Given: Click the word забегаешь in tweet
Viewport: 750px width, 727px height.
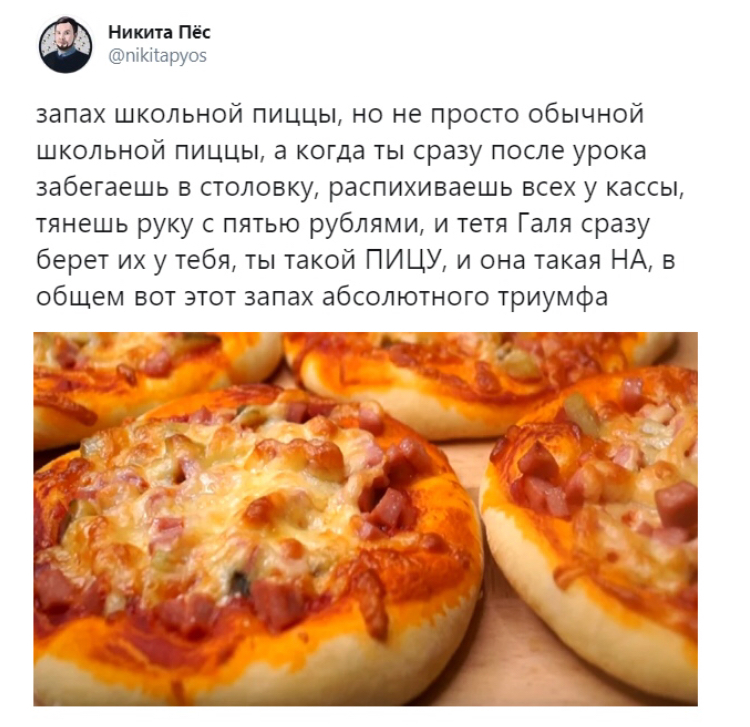Looking at the screenshot, I should pyautogui.click(x=100, y=187).
